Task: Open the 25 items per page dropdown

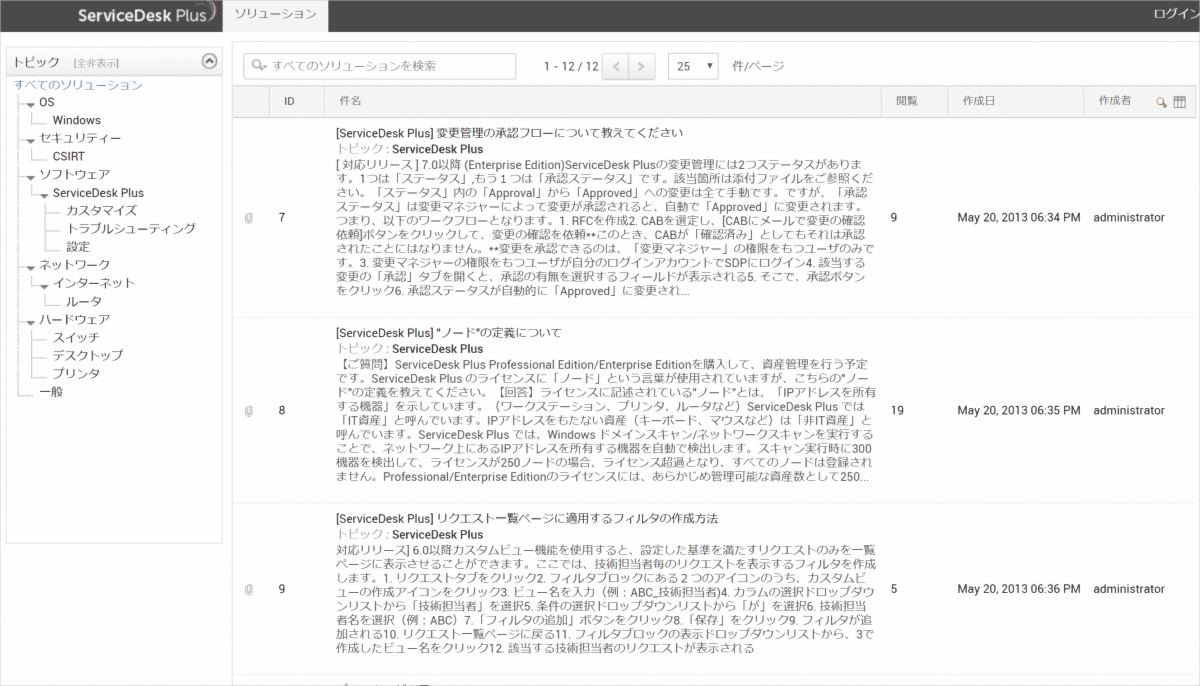Action: tap(693, 67)
